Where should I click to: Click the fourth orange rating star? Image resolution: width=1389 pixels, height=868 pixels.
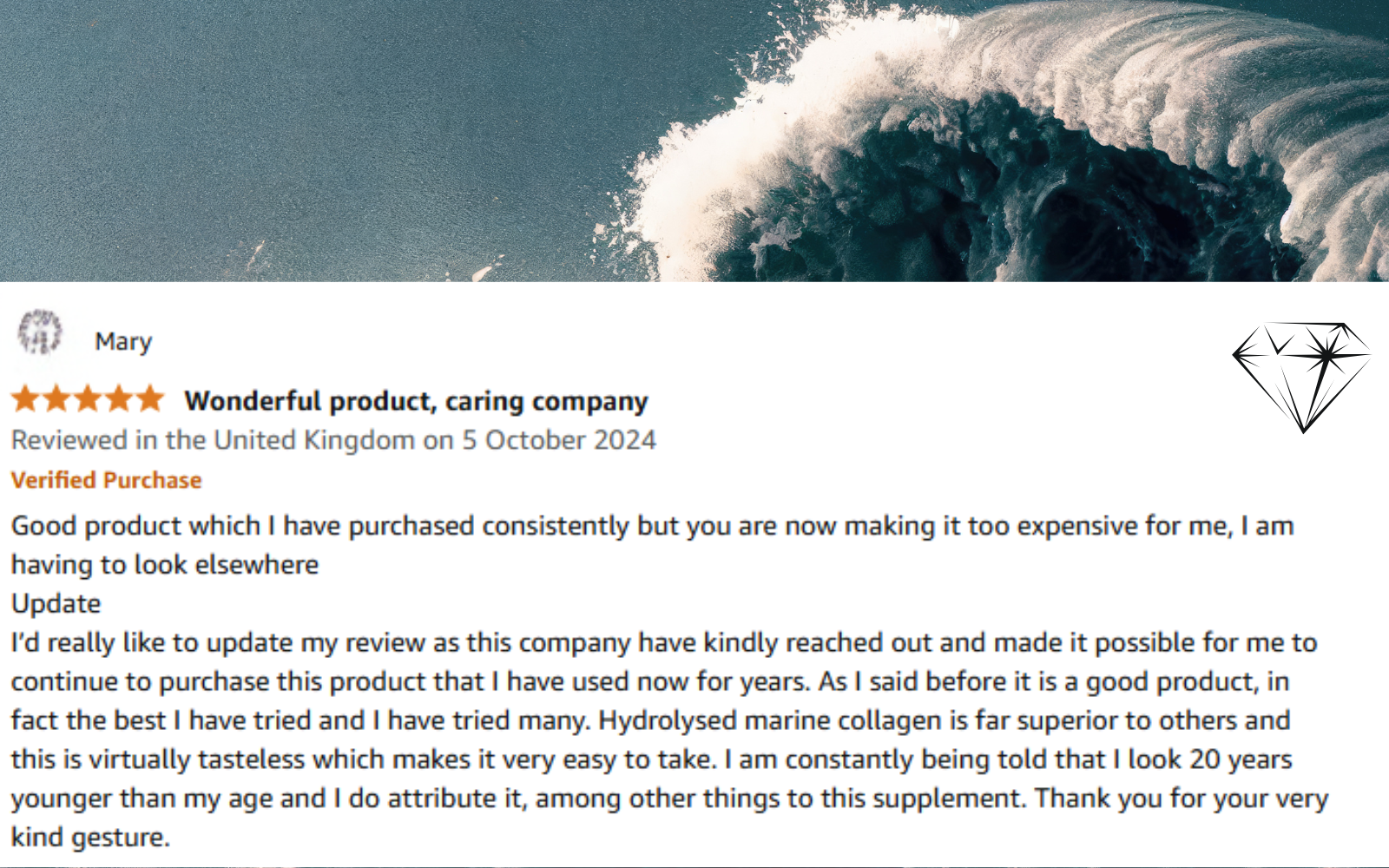click(119, 399)
